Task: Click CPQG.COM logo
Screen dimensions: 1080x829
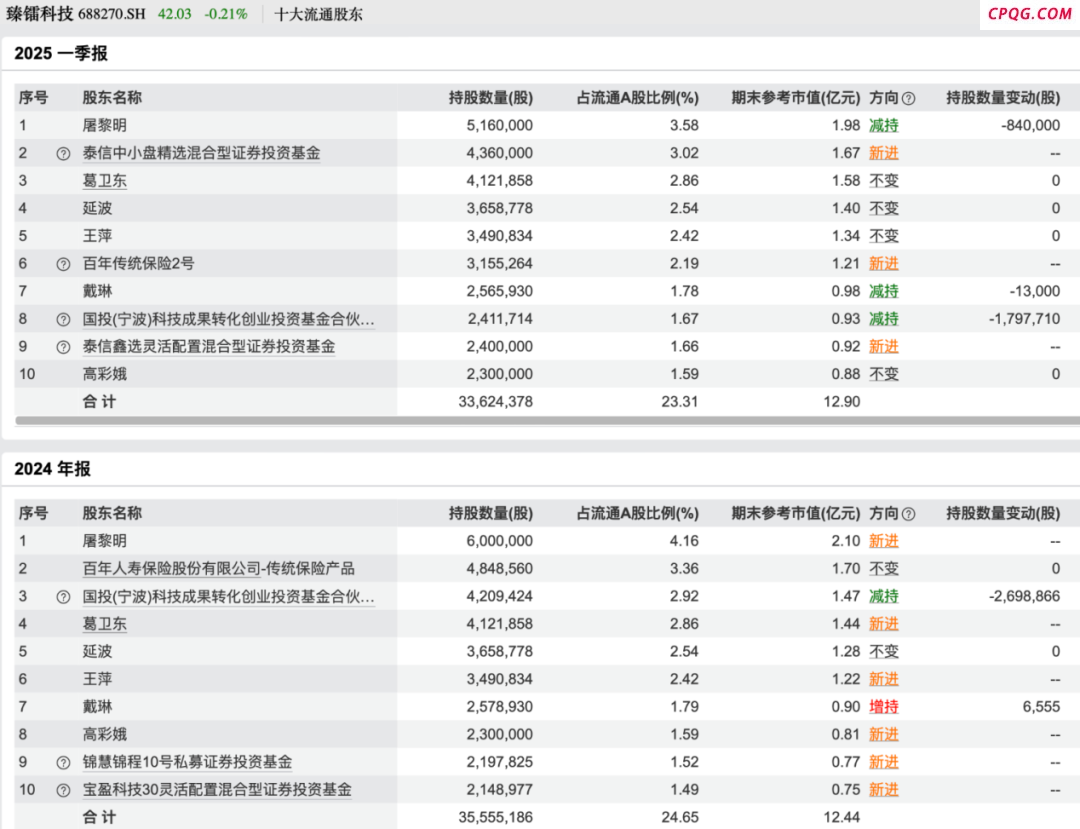Action: (x=1030, y=14)
